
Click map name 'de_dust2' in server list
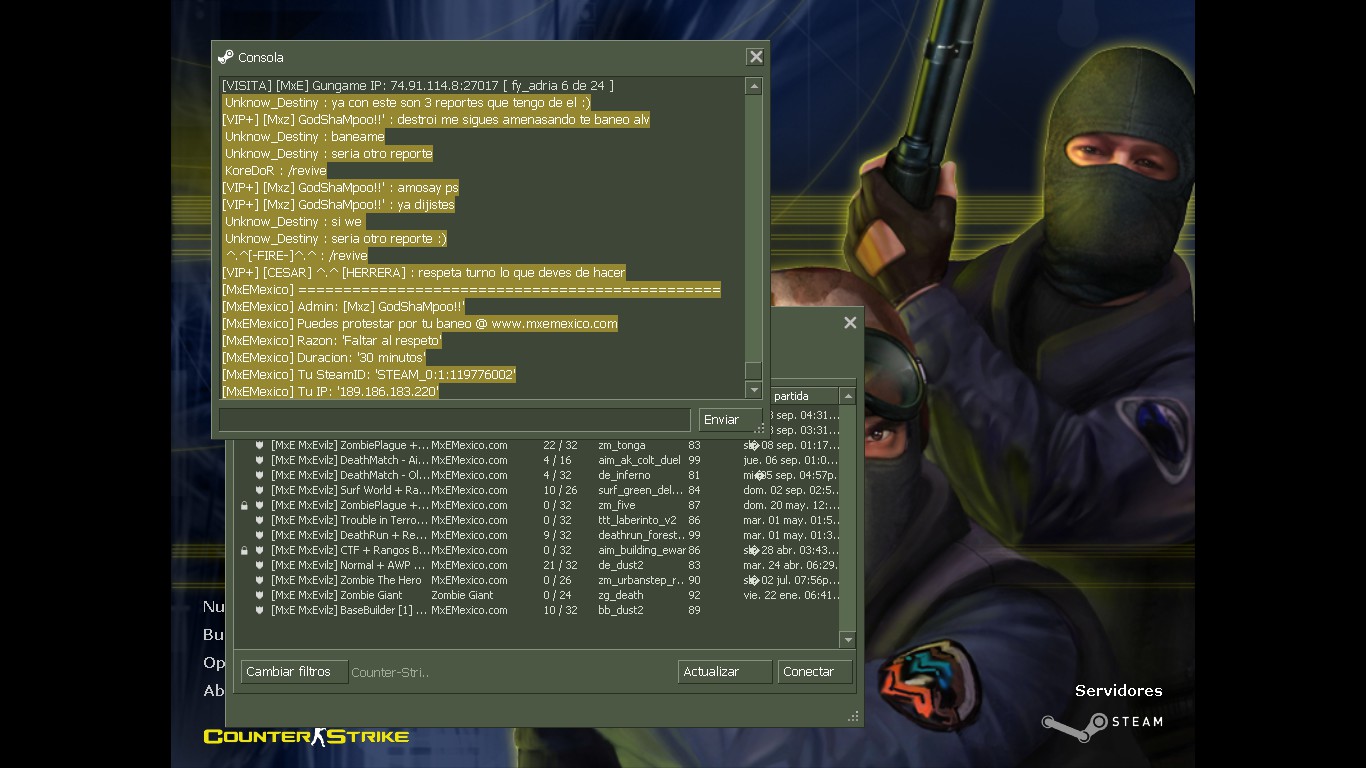620,565
